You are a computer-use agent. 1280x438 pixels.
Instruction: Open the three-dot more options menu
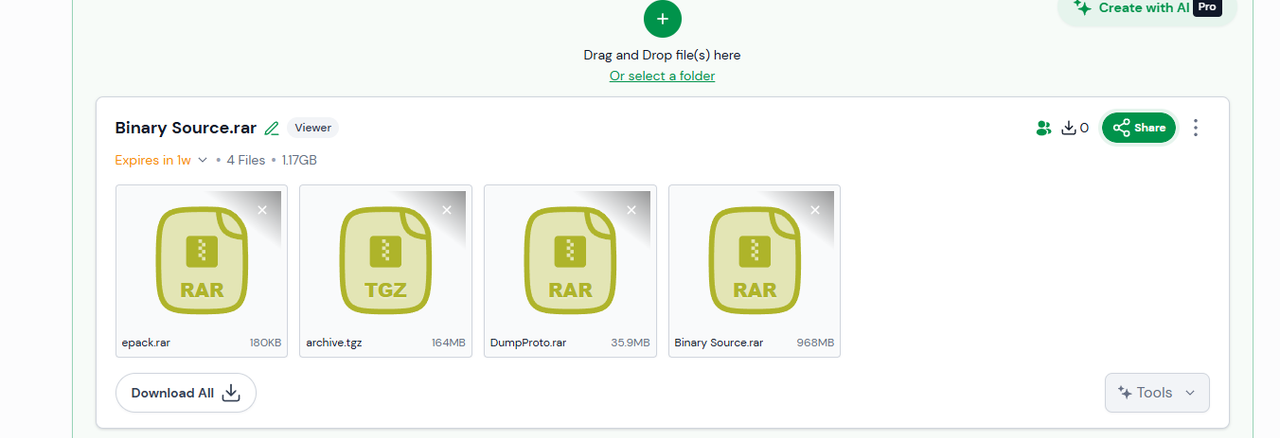tap(1196, 128)
